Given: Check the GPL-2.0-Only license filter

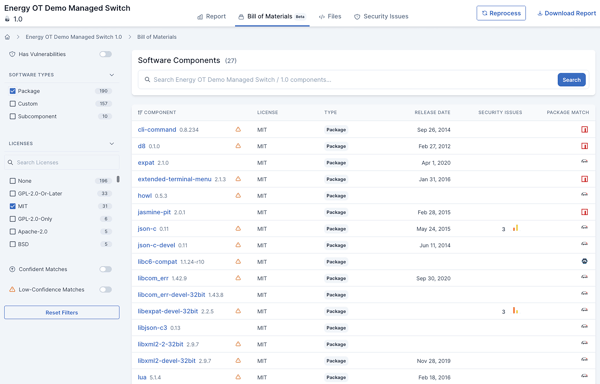Looking at the screenshot, I should [13, 219].
